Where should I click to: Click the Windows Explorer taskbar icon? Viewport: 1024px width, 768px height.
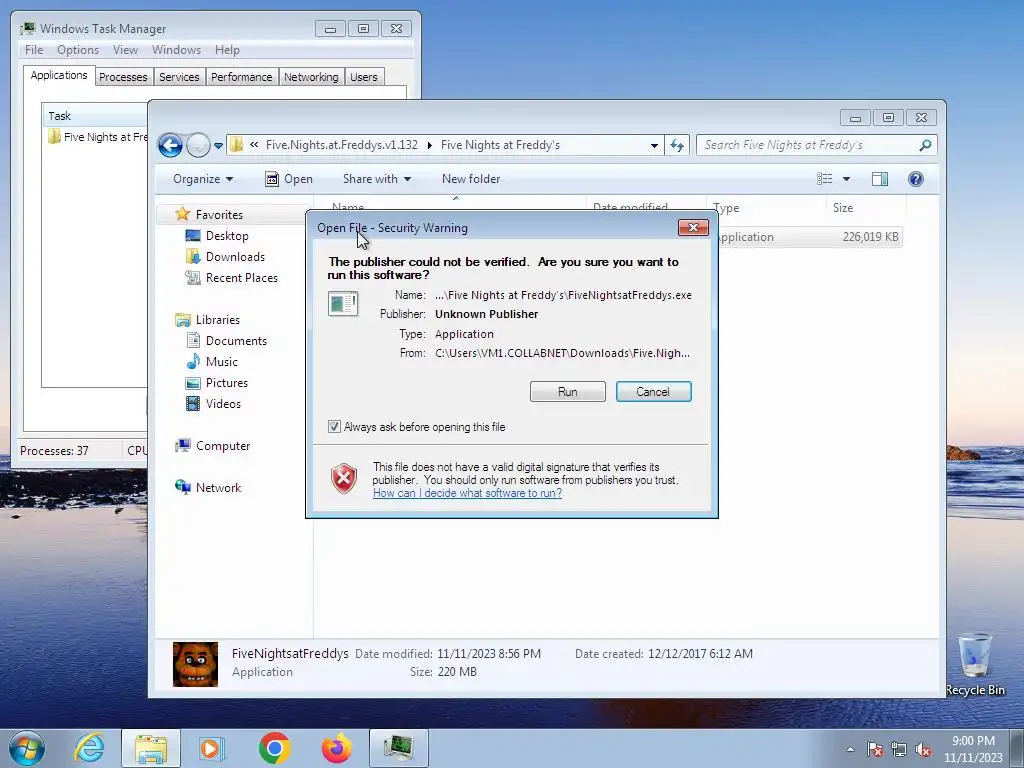pyautogui.click(x=151, y=748)
